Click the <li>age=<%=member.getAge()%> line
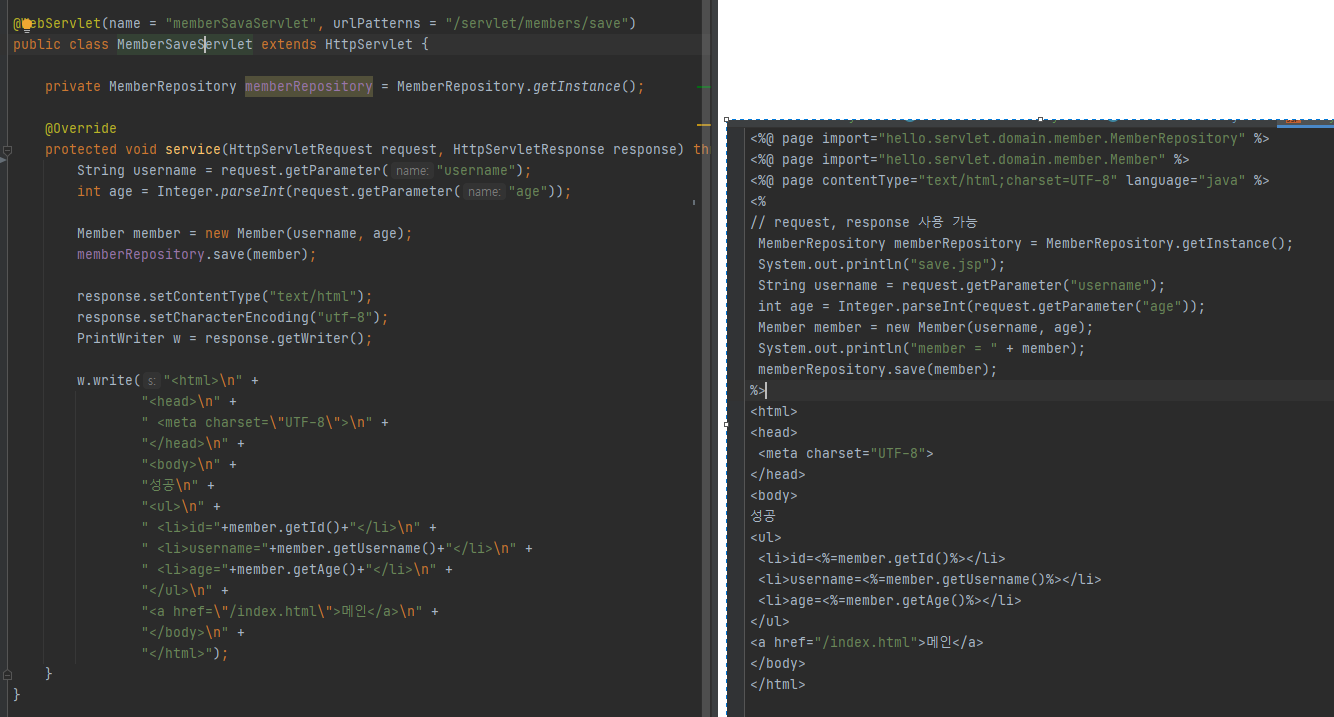 pos(890,600)
